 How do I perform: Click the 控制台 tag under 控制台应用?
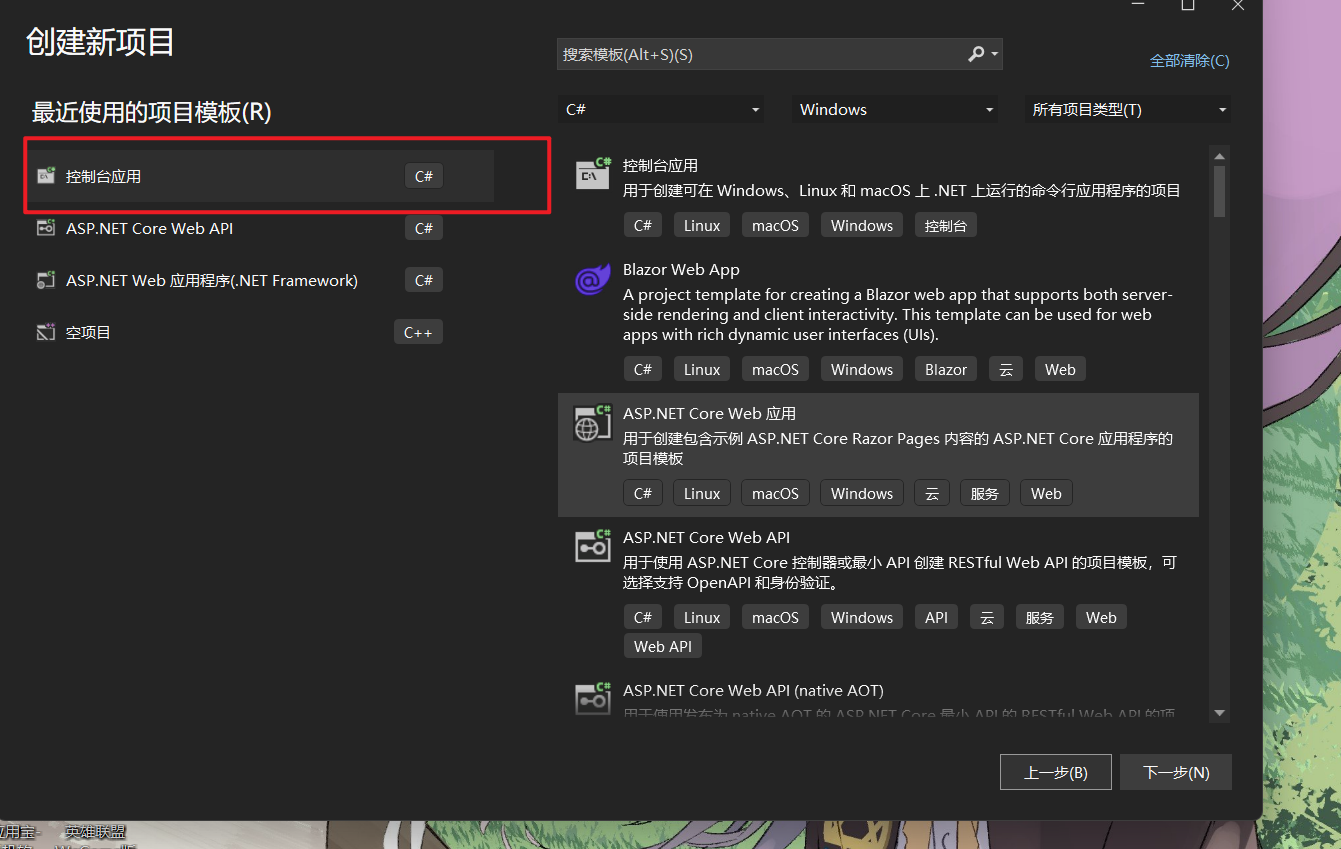(946, 225)
